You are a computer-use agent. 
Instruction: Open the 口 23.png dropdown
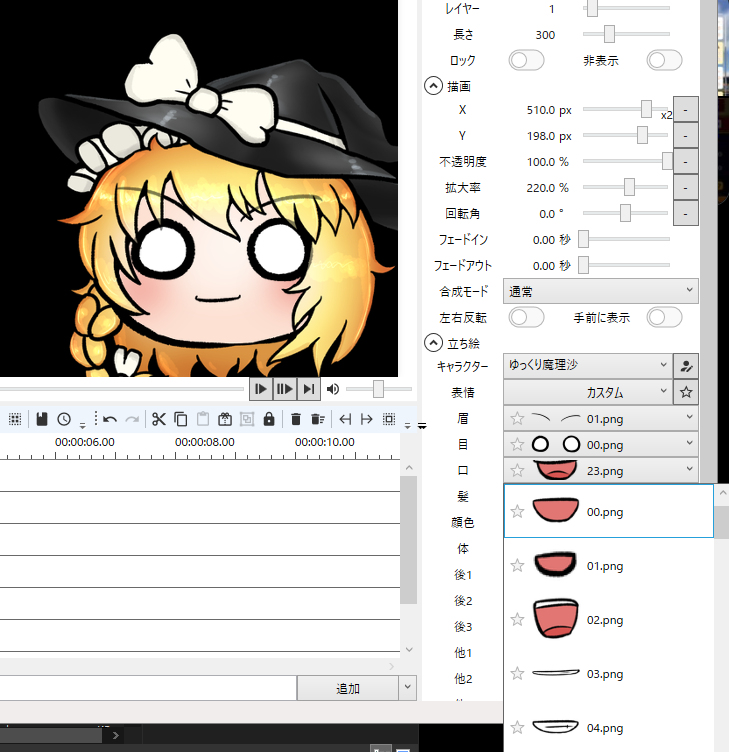[601, 470]
